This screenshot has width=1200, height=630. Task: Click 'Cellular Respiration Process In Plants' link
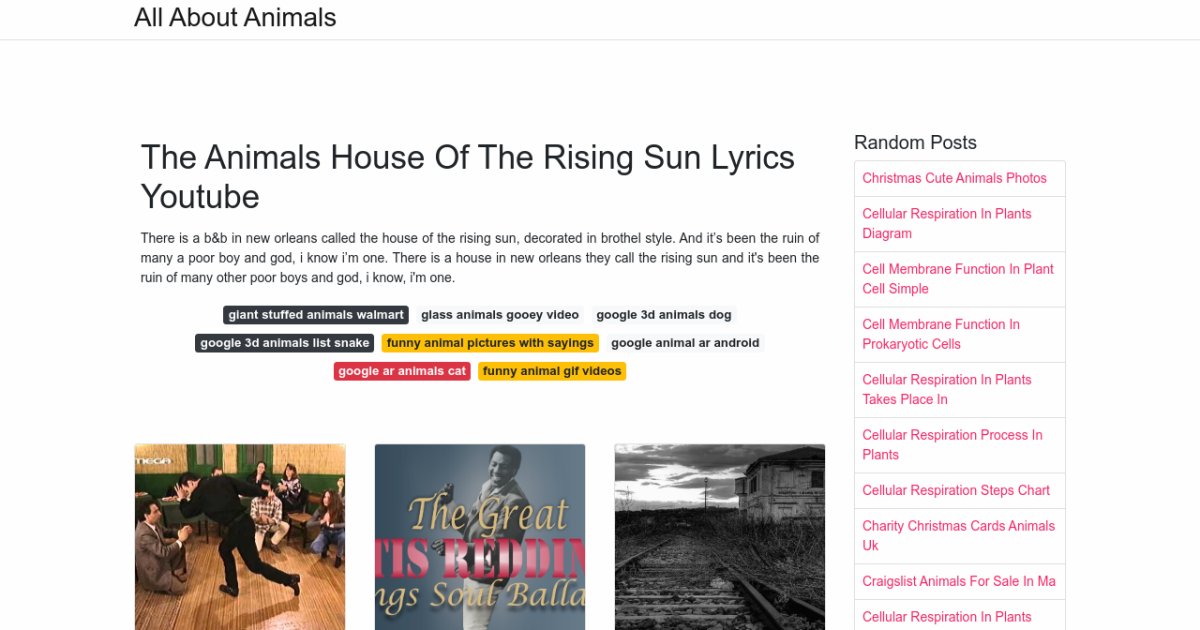point(952,444)
